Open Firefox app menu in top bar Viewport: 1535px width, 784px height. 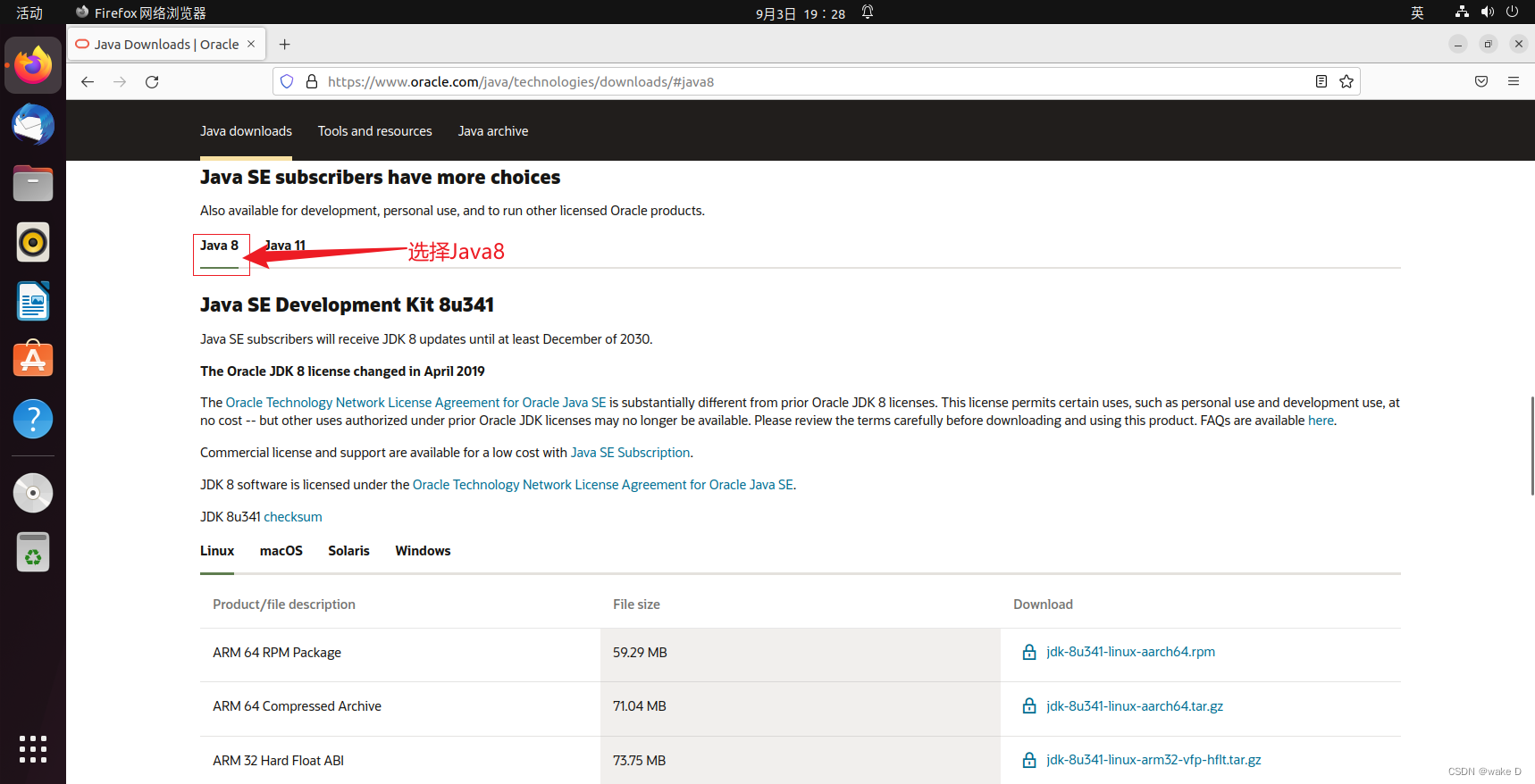(x=140, y=13)
